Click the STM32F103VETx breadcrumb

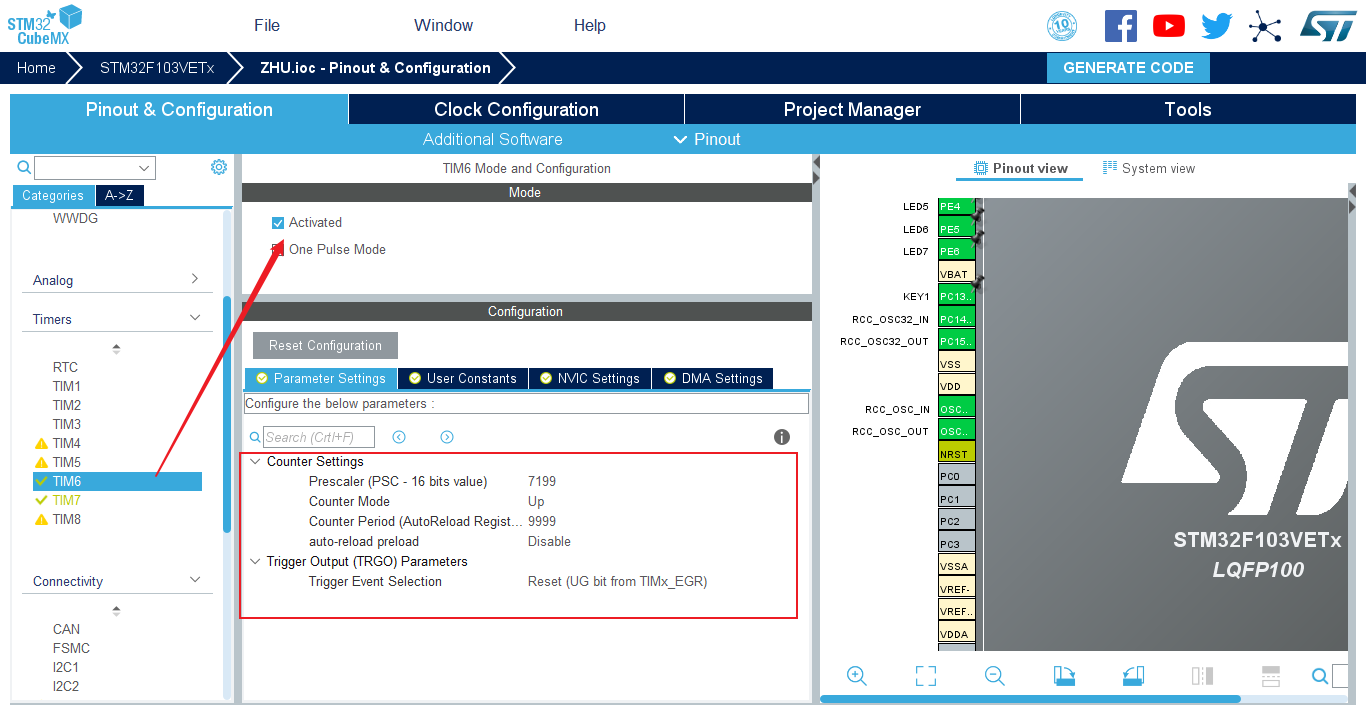157,68
